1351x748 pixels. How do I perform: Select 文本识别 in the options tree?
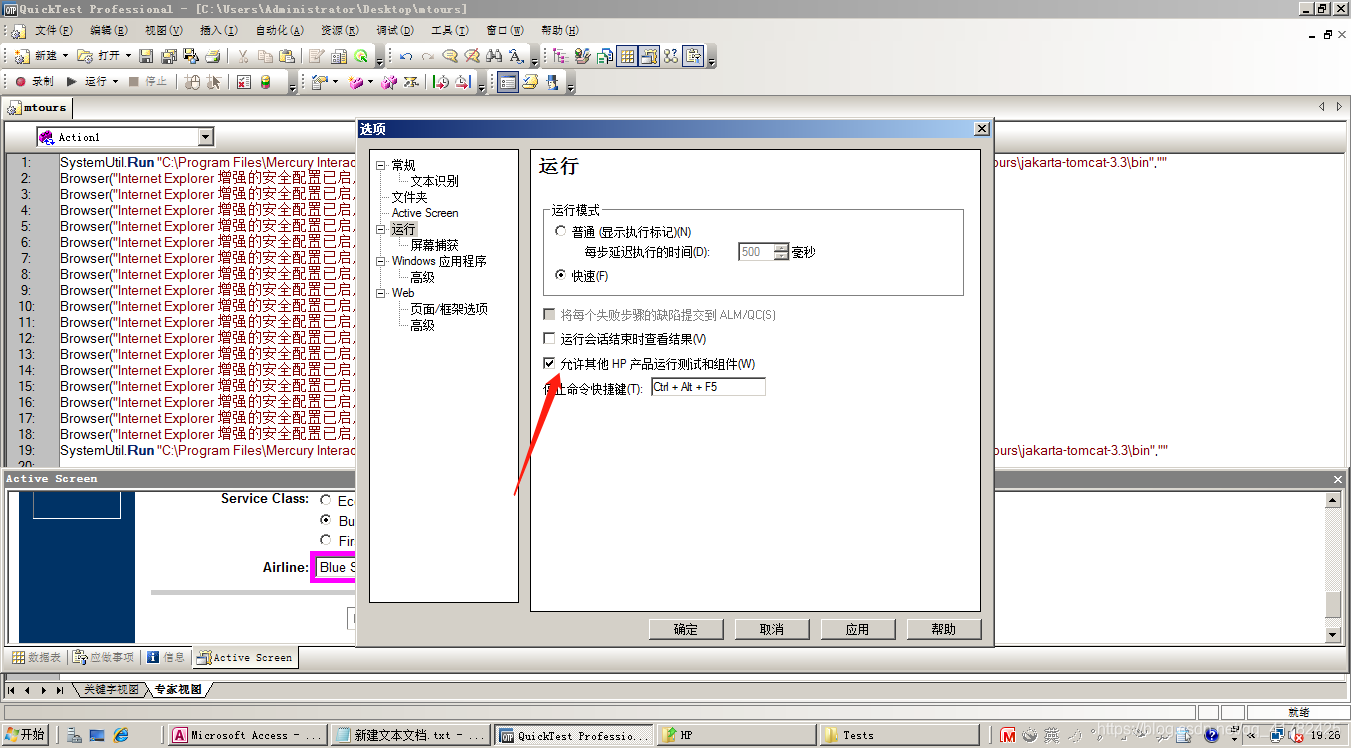(434, 181)
